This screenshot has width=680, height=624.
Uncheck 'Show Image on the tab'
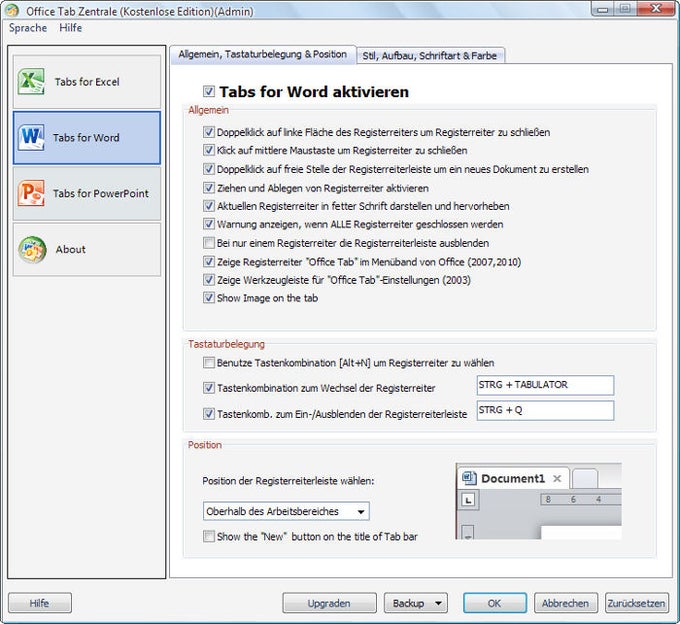[x=209, y=297]
